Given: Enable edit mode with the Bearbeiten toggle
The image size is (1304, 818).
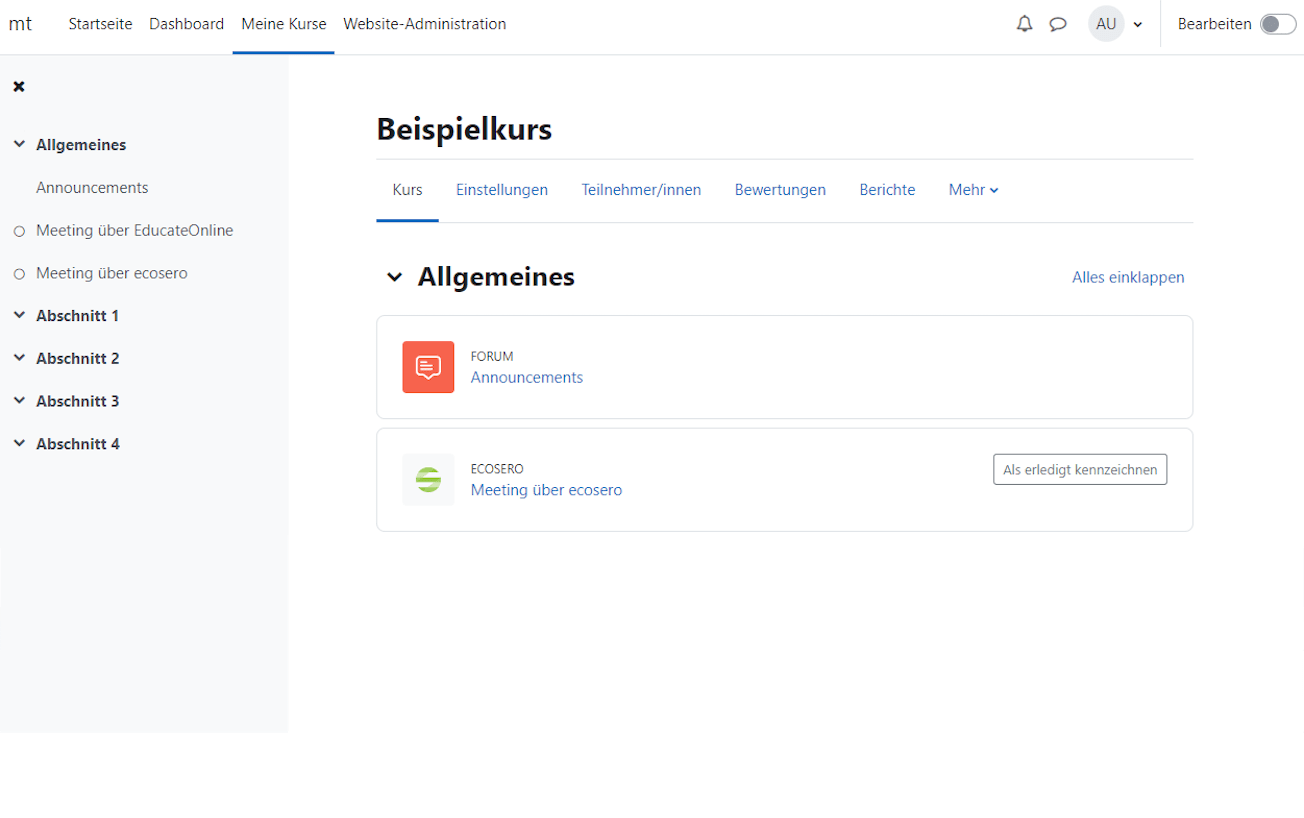Looking at the screenshot, I should tap(1277, 23).
